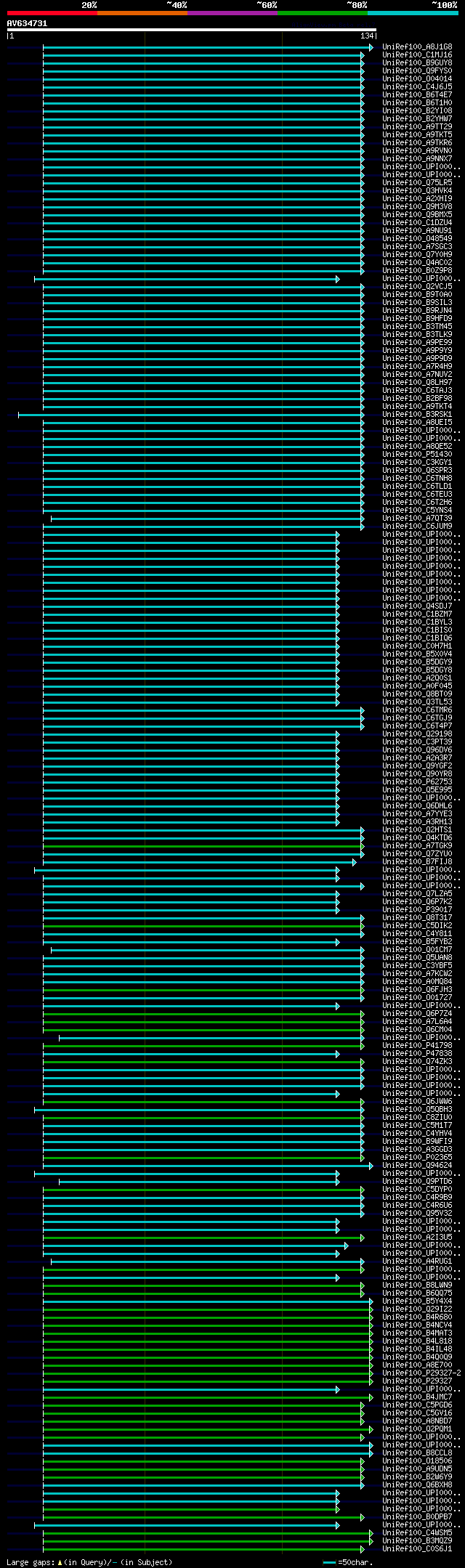Click the UniRef100_Q3TL53 entry
The height and width of the screenshot is (1568, 465).
pyautogui.click(x=417, y=702)
